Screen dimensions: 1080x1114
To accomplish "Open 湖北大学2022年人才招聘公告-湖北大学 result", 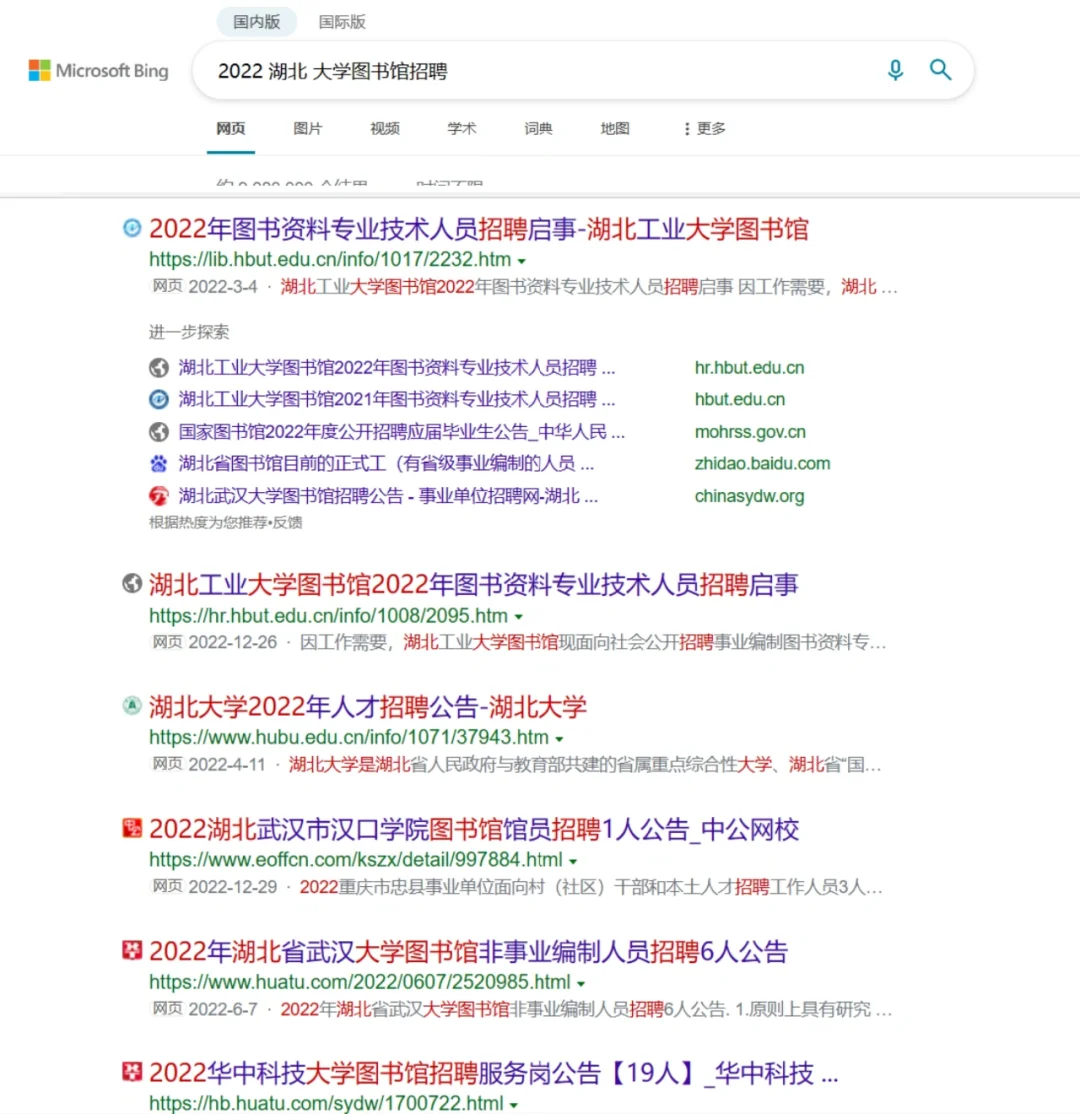I will (367, 706).
